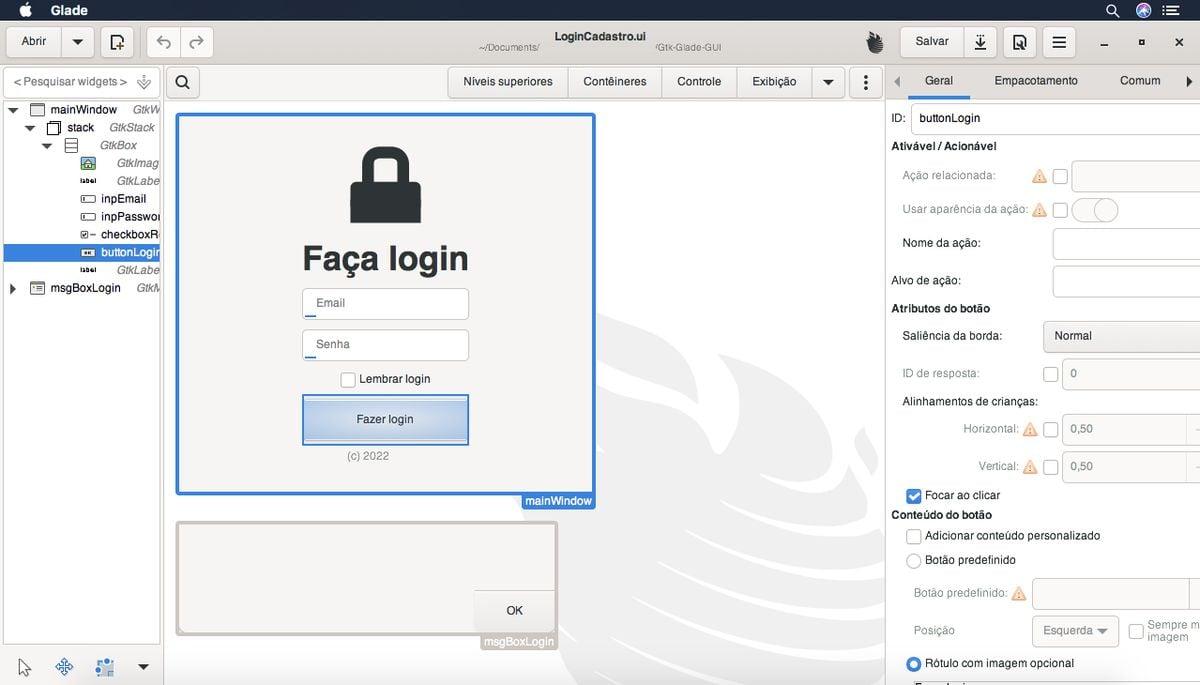Screen dimensions: 1200x685
Task: Click the mainWindow window icon in tree
Action: pyautogui.click(x=38, y=110)
